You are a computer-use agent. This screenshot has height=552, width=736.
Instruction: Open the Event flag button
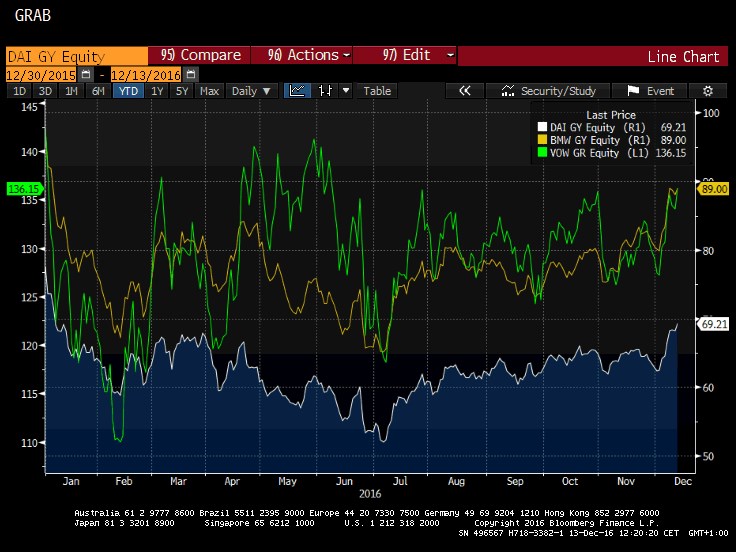pyautogui.click(x=650, y=91)
